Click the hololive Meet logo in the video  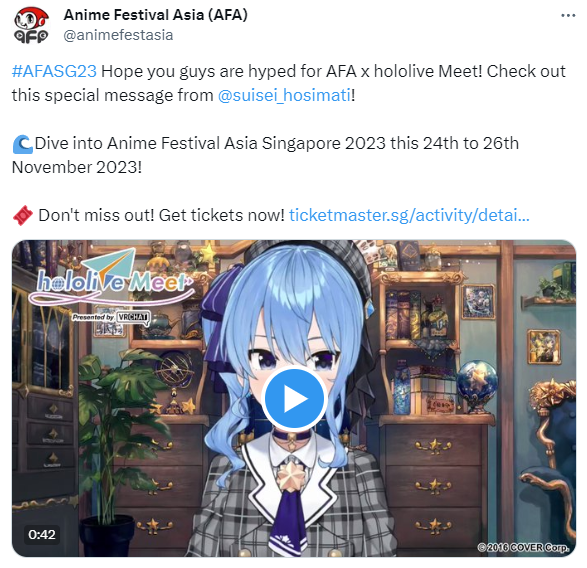[x=112, y=279]
